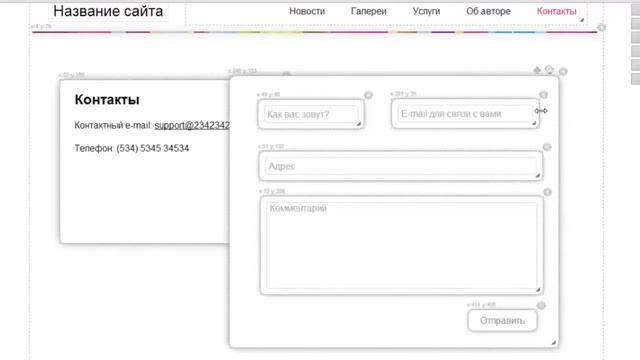Click the corner handle of the navigation menu
The height and width of the screenshot is (360, 640).
(x=582, y=20)
